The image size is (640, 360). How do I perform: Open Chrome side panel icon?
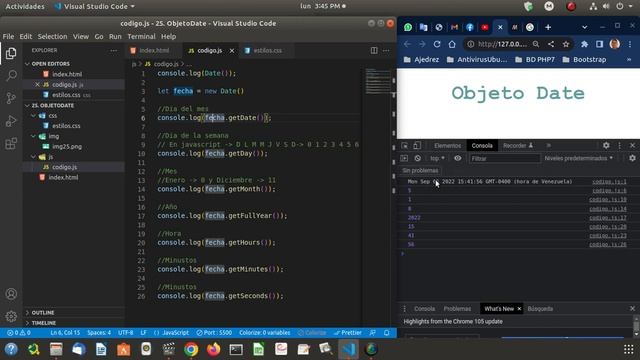point(599,44)
